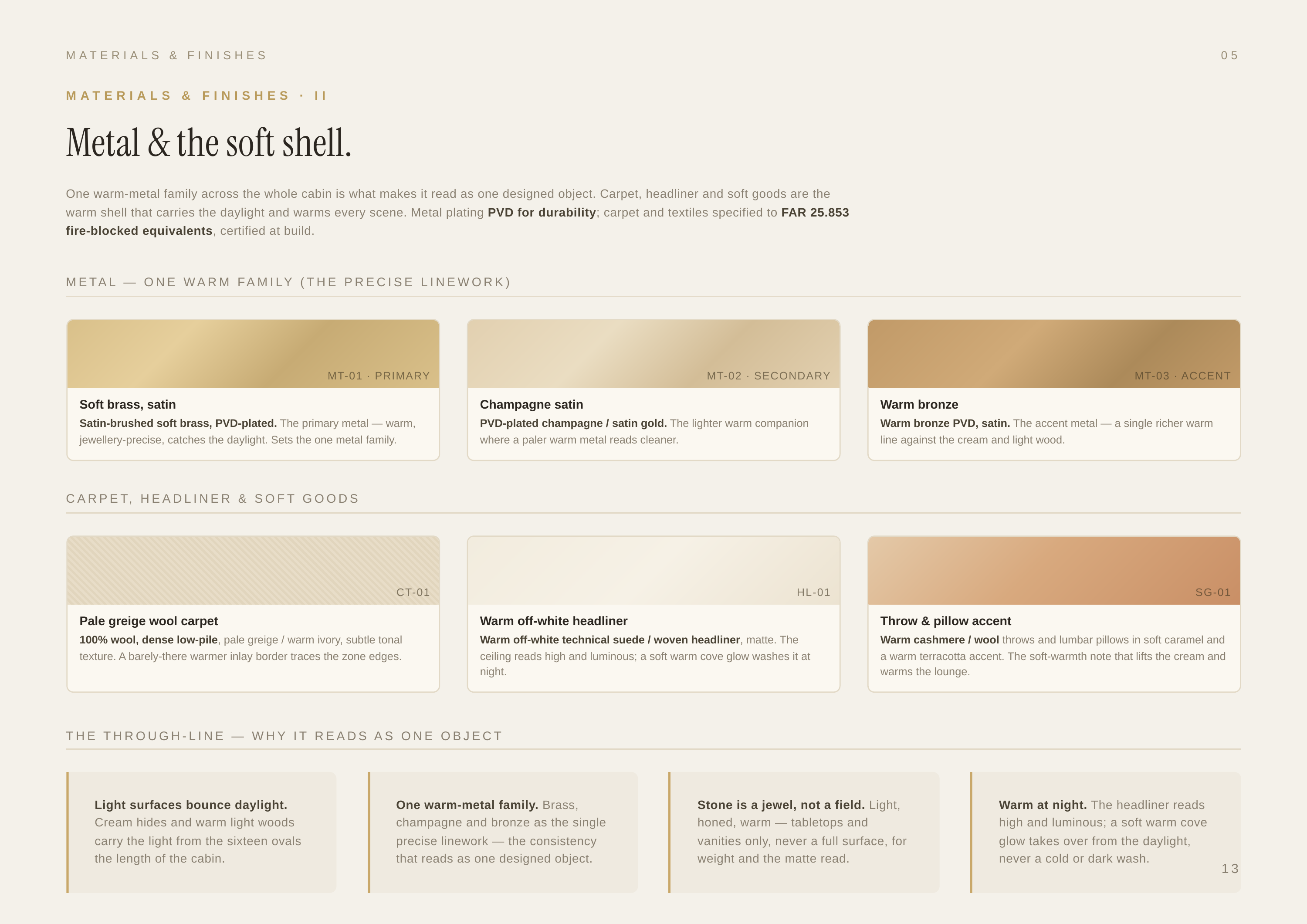The height and width of the screenshot is (924, 1307).
Task: Click the 'Materials & Finishes · II' gold subtitle
Action: pyautogui.click(x=197, y=96)
